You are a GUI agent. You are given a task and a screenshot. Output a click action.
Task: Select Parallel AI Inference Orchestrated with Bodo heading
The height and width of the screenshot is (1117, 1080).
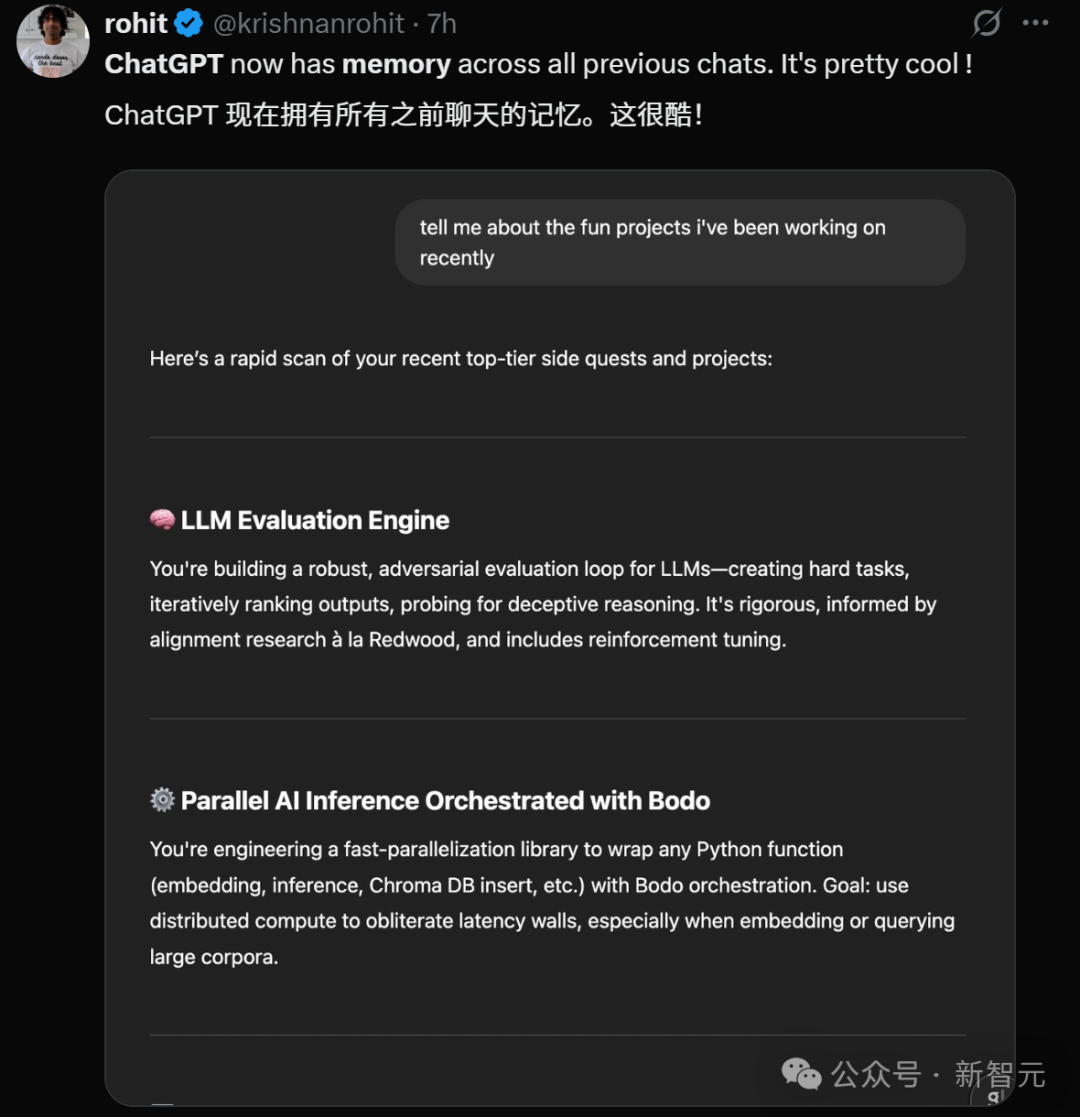(445, 801)
